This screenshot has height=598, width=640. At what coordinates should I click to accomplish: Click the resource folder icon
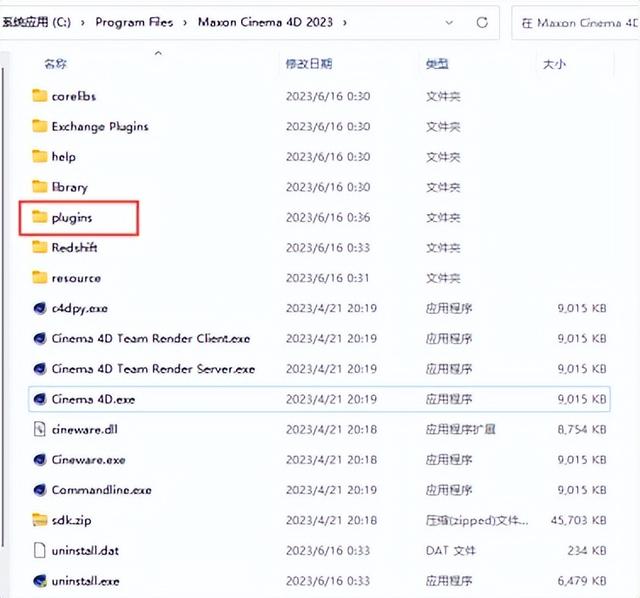[x=40, y=277]
